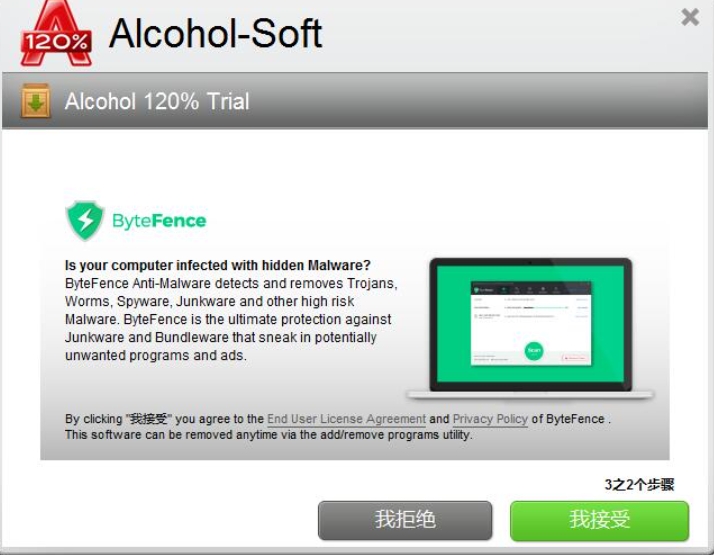714x555 pixels.
Task: Click the 3之2个步骤 step indicator
Action: 639,485
